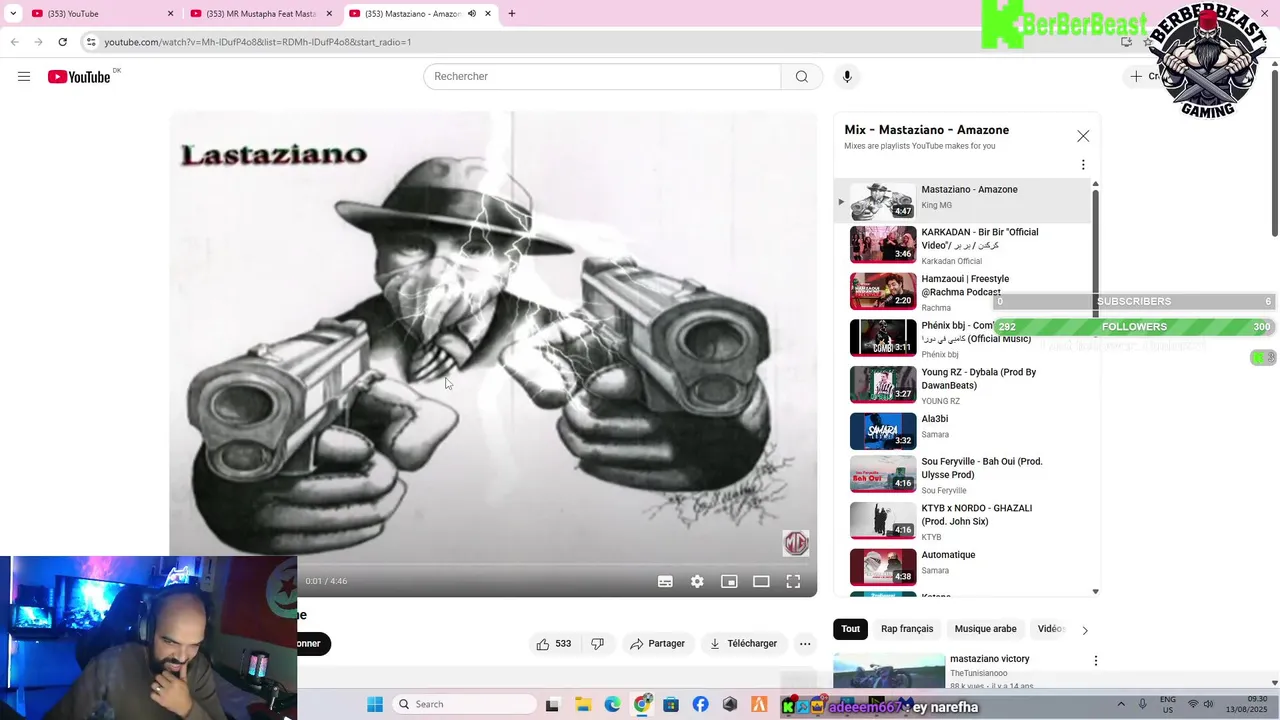Select the Rap français filter chip
This screenshot has height=720, width=1280.
pyautogui.click(x=907, y=629)
